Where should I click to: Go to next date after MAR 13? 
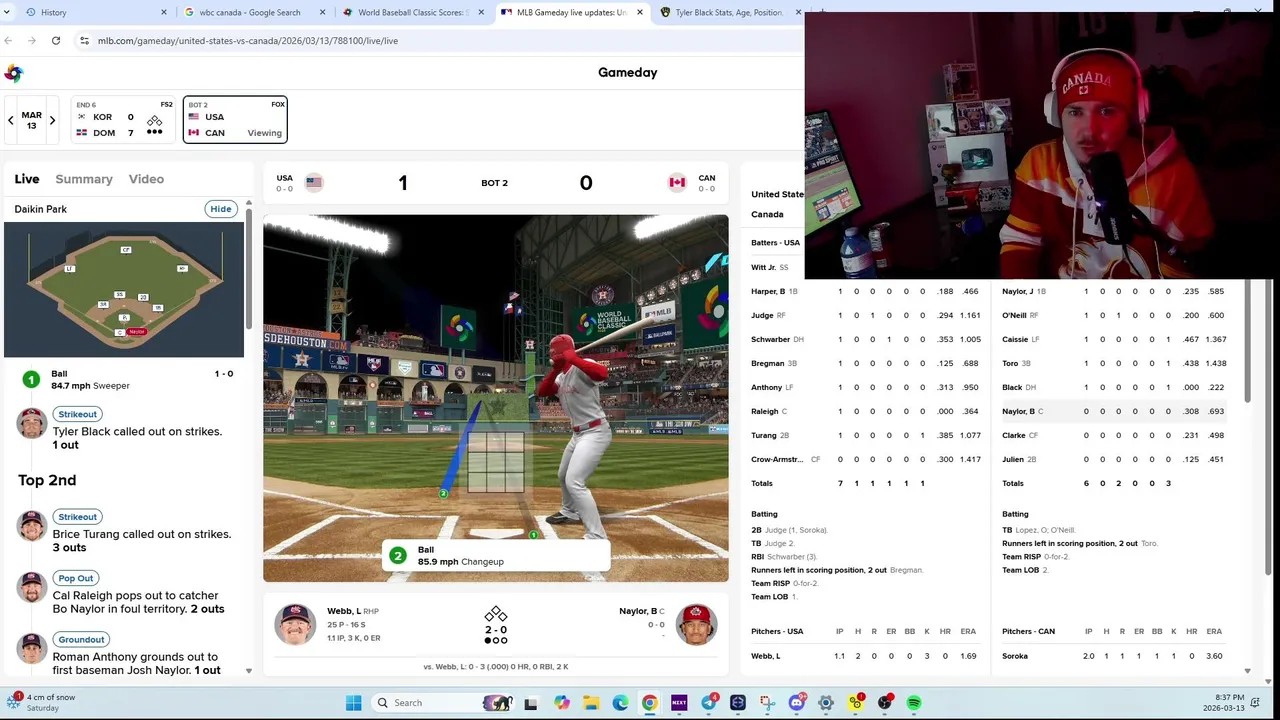click(52, 120)
